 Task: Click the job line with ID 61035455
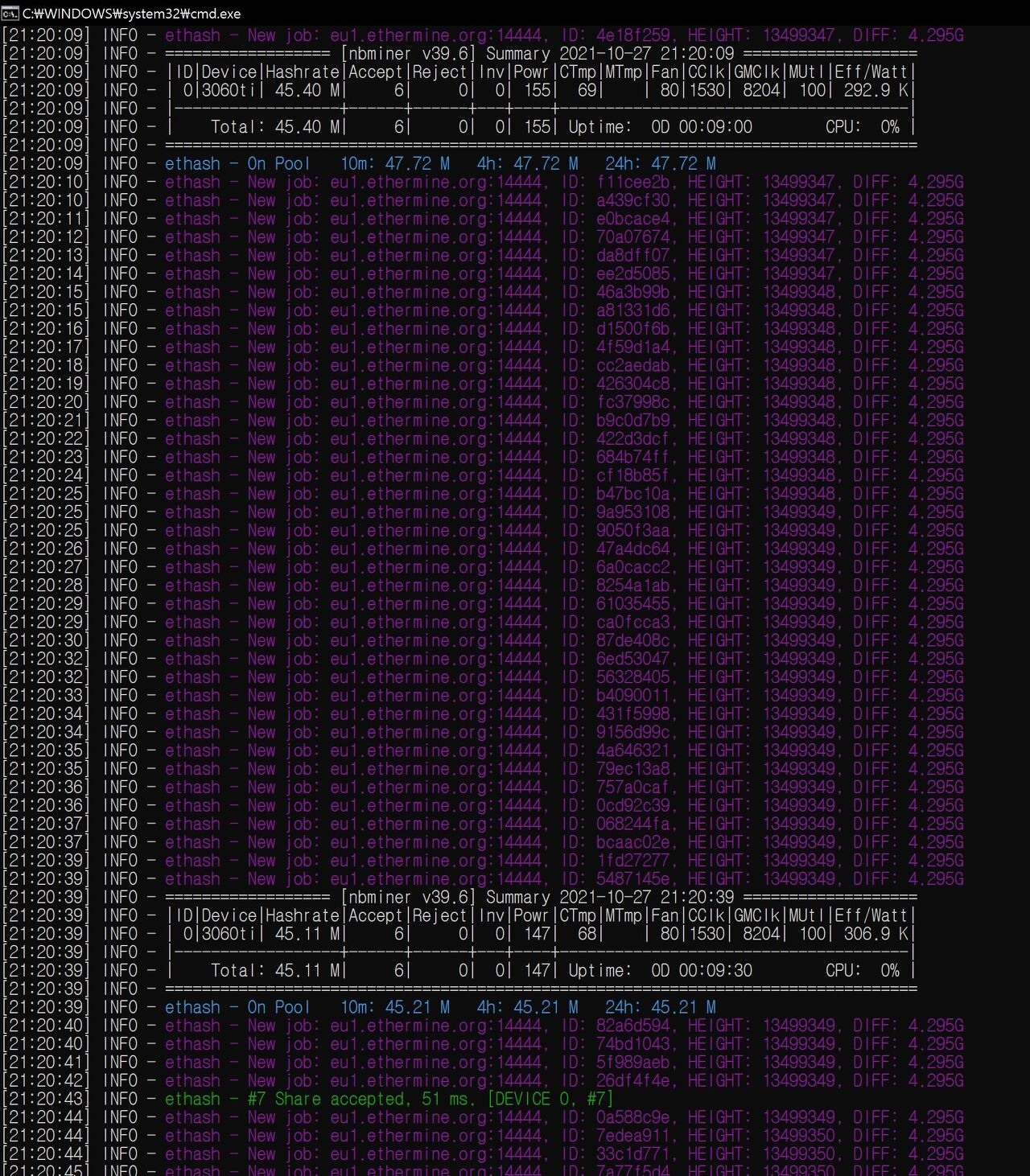pyautogui.click(x=483, y=604)
